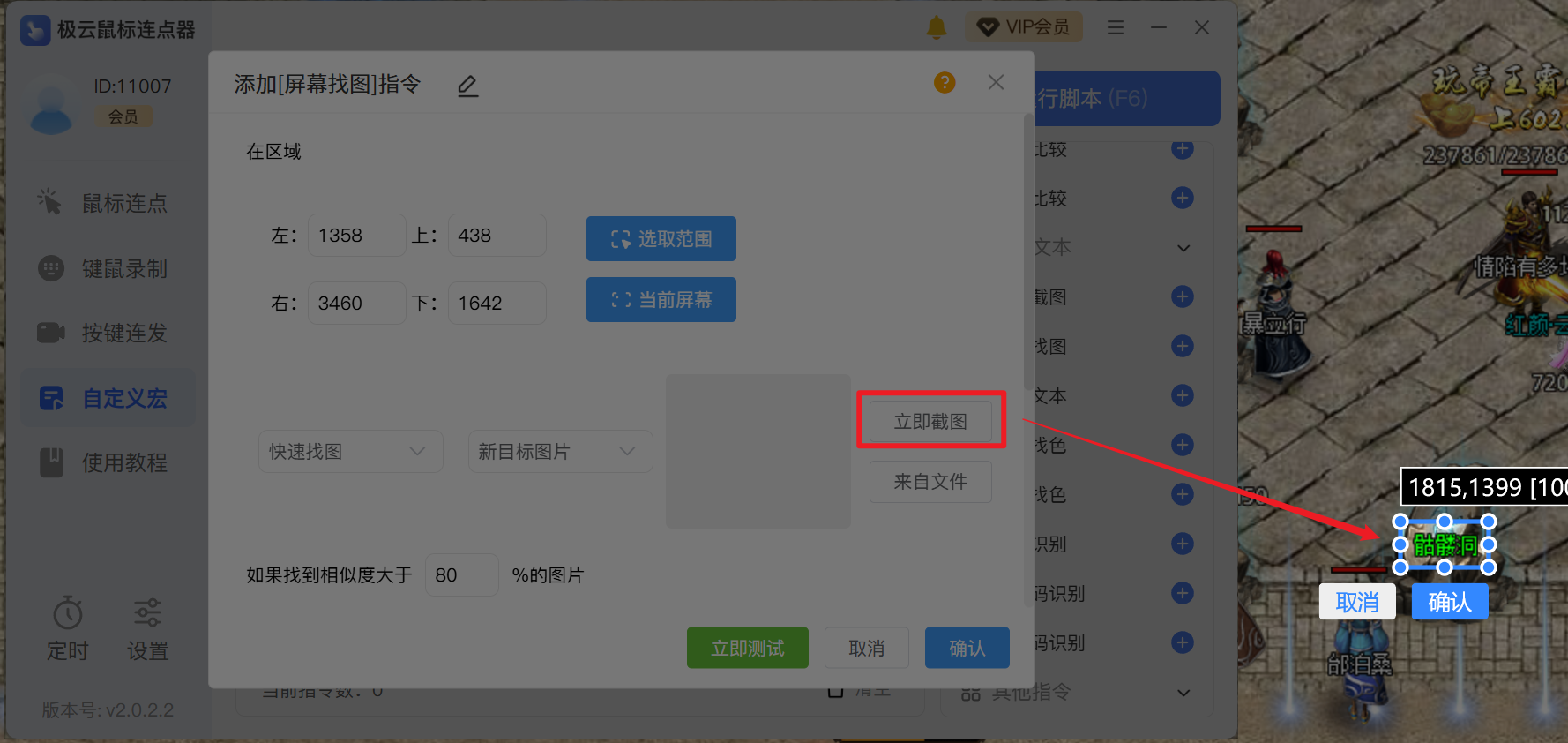
Task: Open the hamburger menu in the title bar
Action: [x=1116, y=28]
